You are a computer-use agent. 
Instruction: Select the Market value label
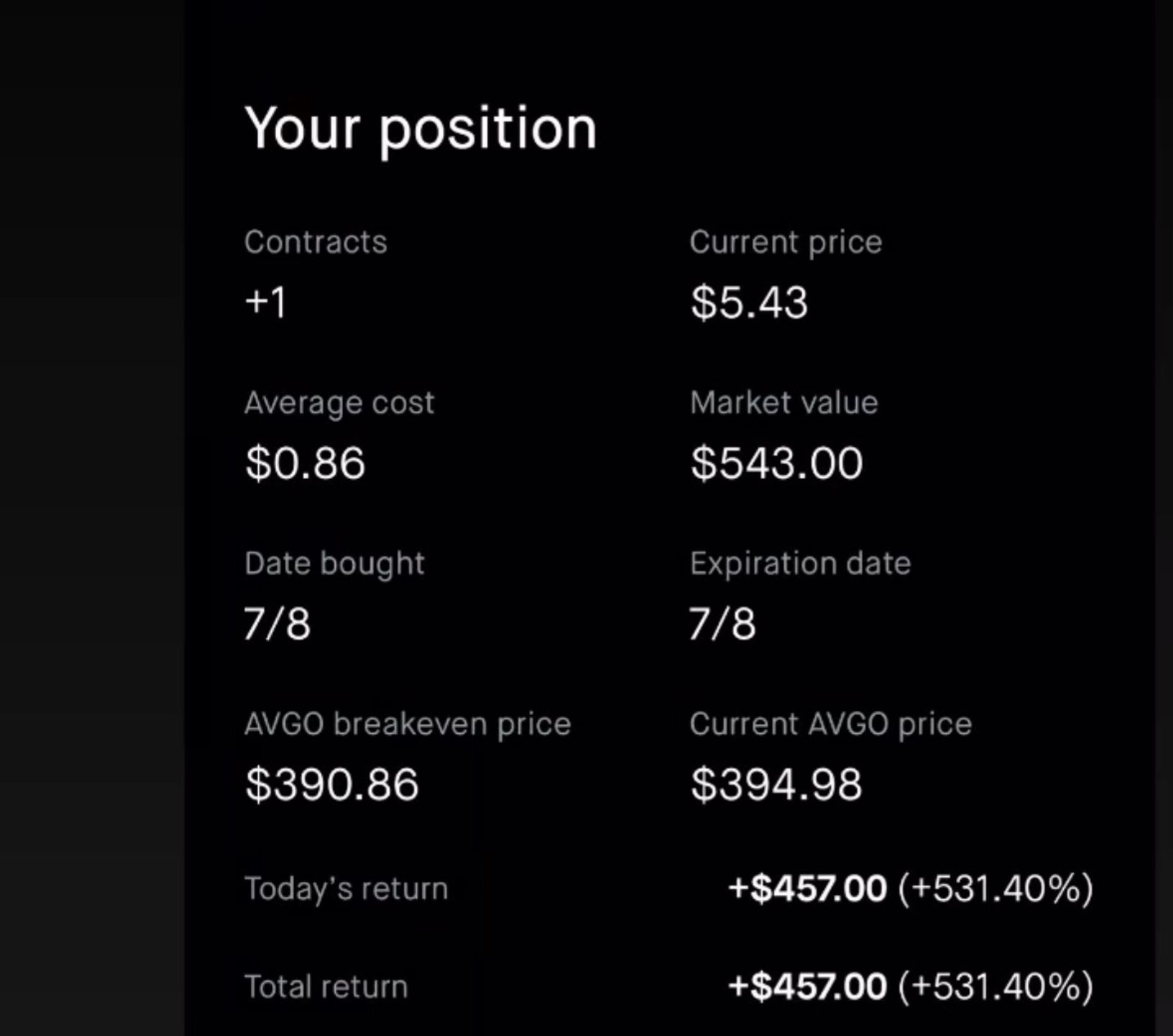[x=784, y=403]
